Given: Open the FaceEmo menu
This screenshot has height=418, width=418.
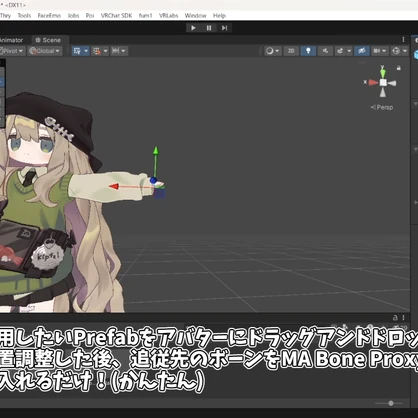Looking at the screenshot, I should point(49,16).
